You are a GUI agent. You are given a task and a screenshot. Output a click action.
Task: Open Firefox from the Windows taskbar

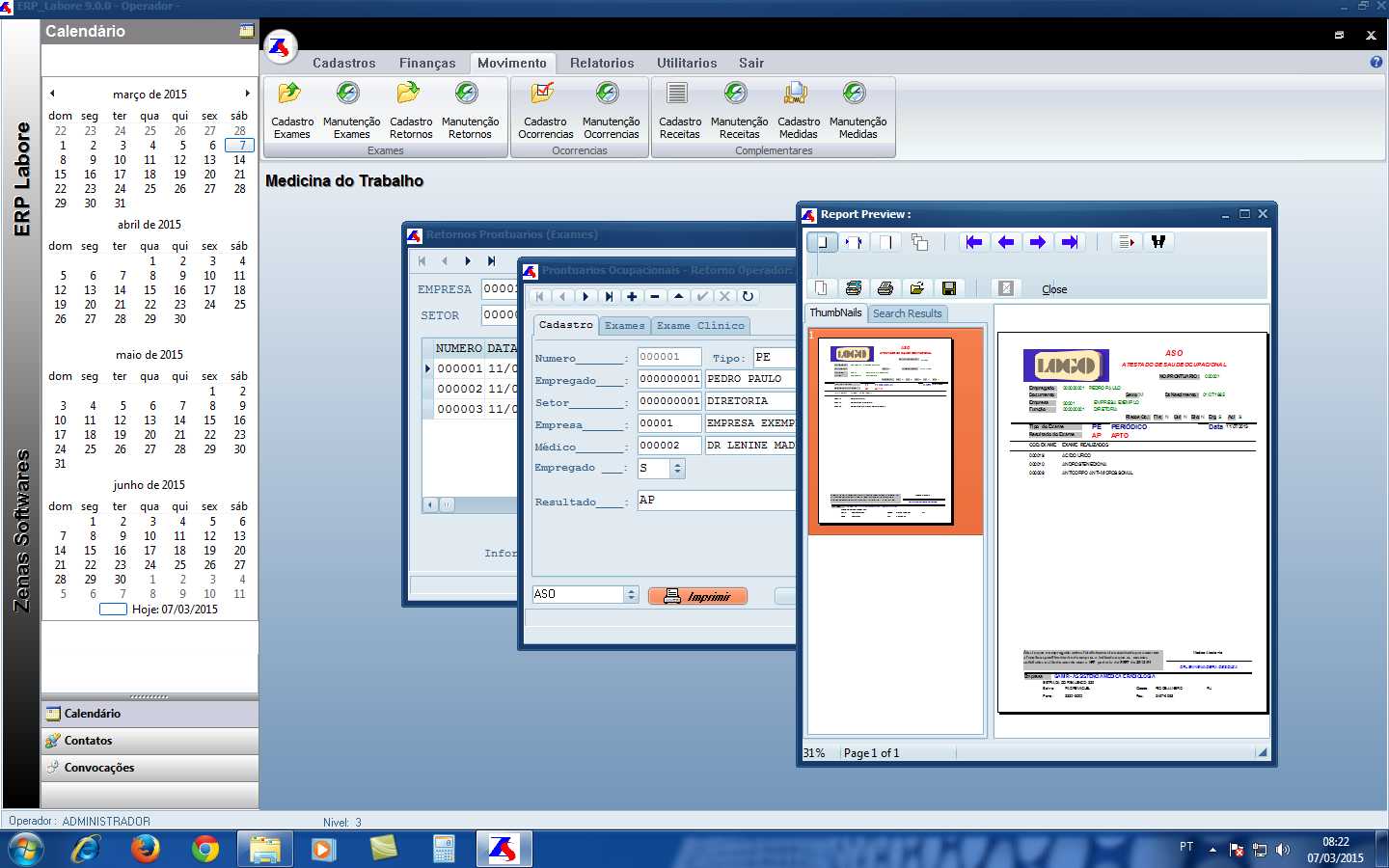point(145,849)
